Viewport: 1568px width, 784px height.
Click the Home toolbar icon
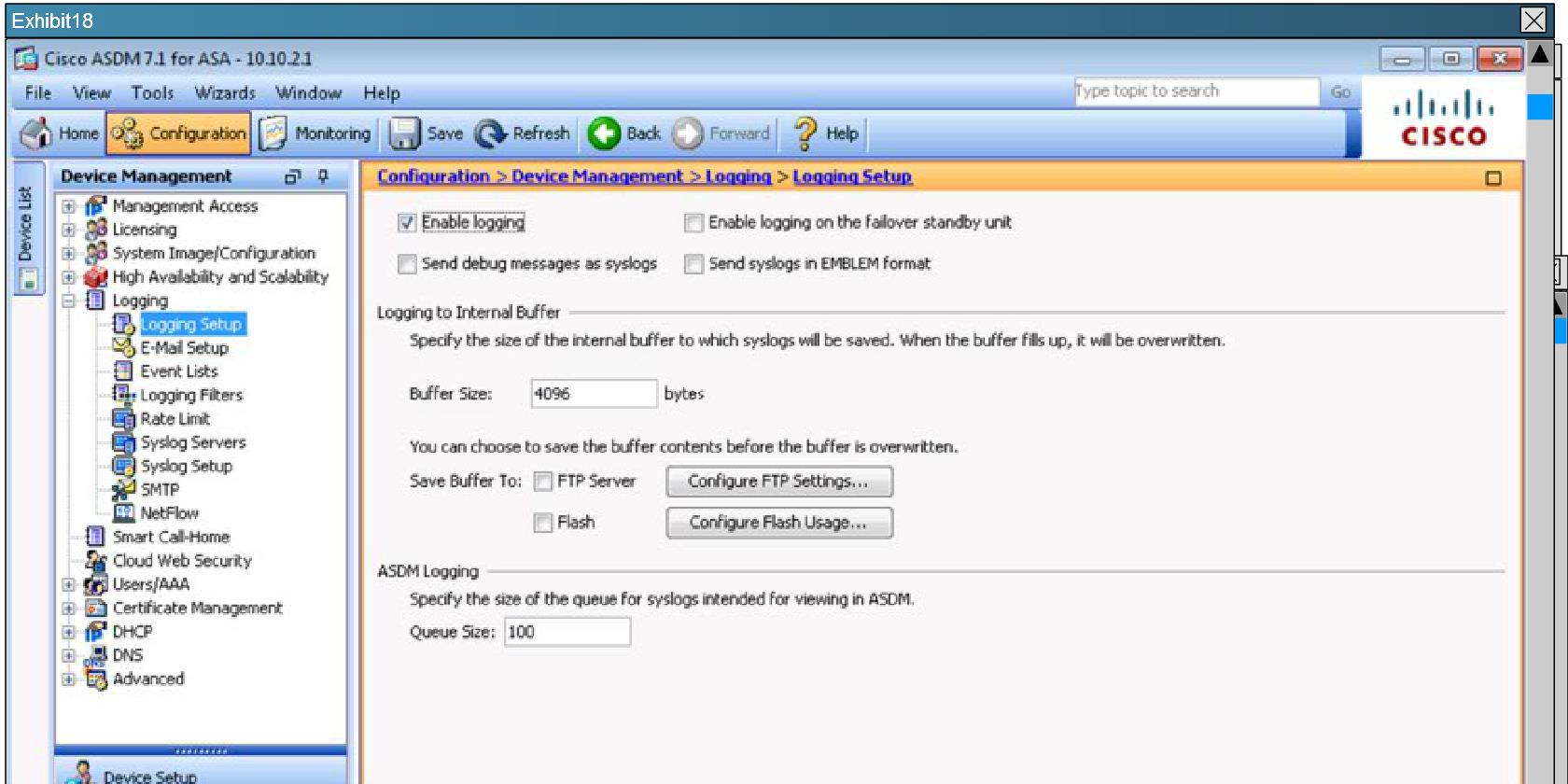click(36, 133)
